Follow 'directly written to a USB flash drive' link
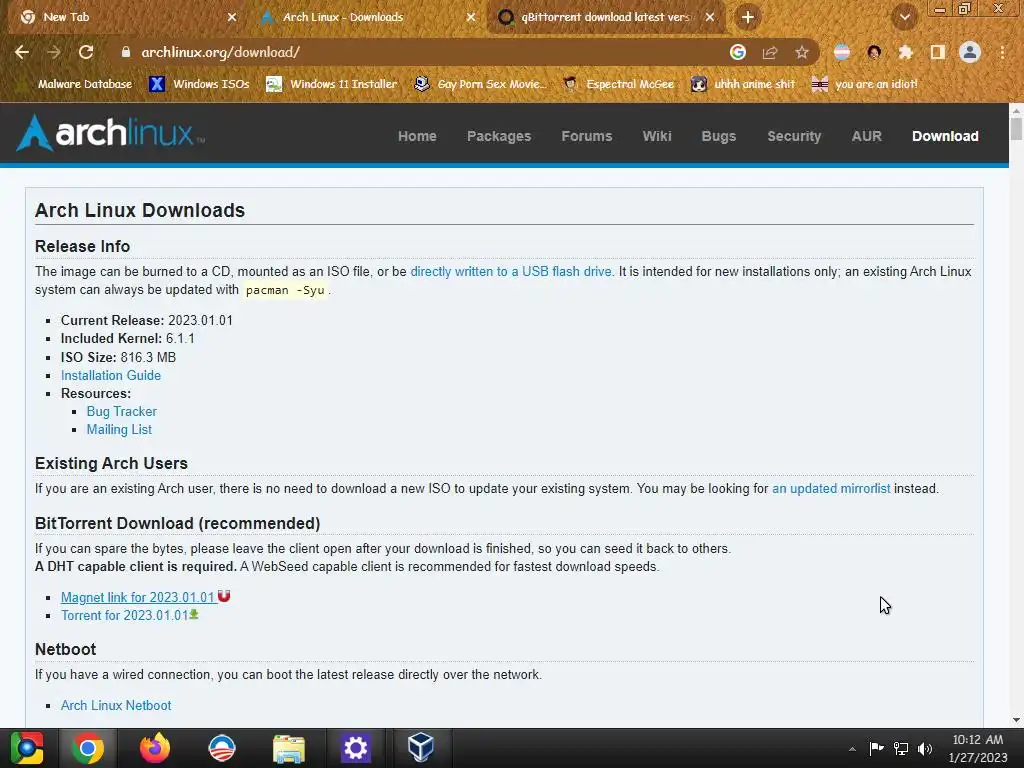Screen dimensions: 1024x768 pyautogui.click(x=512, y=272)
